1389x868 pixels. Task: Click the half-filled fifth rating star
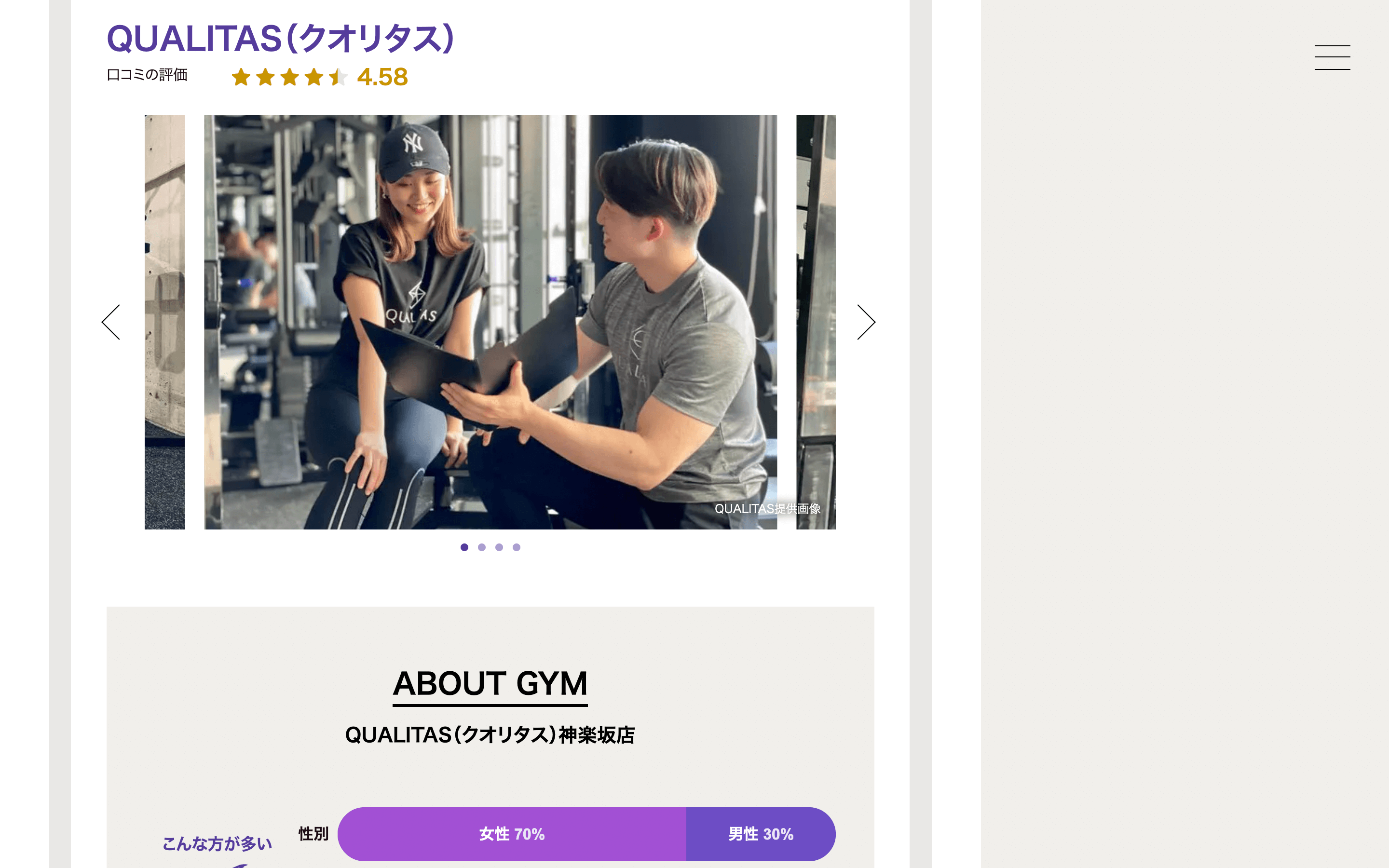tap(339, 77)
